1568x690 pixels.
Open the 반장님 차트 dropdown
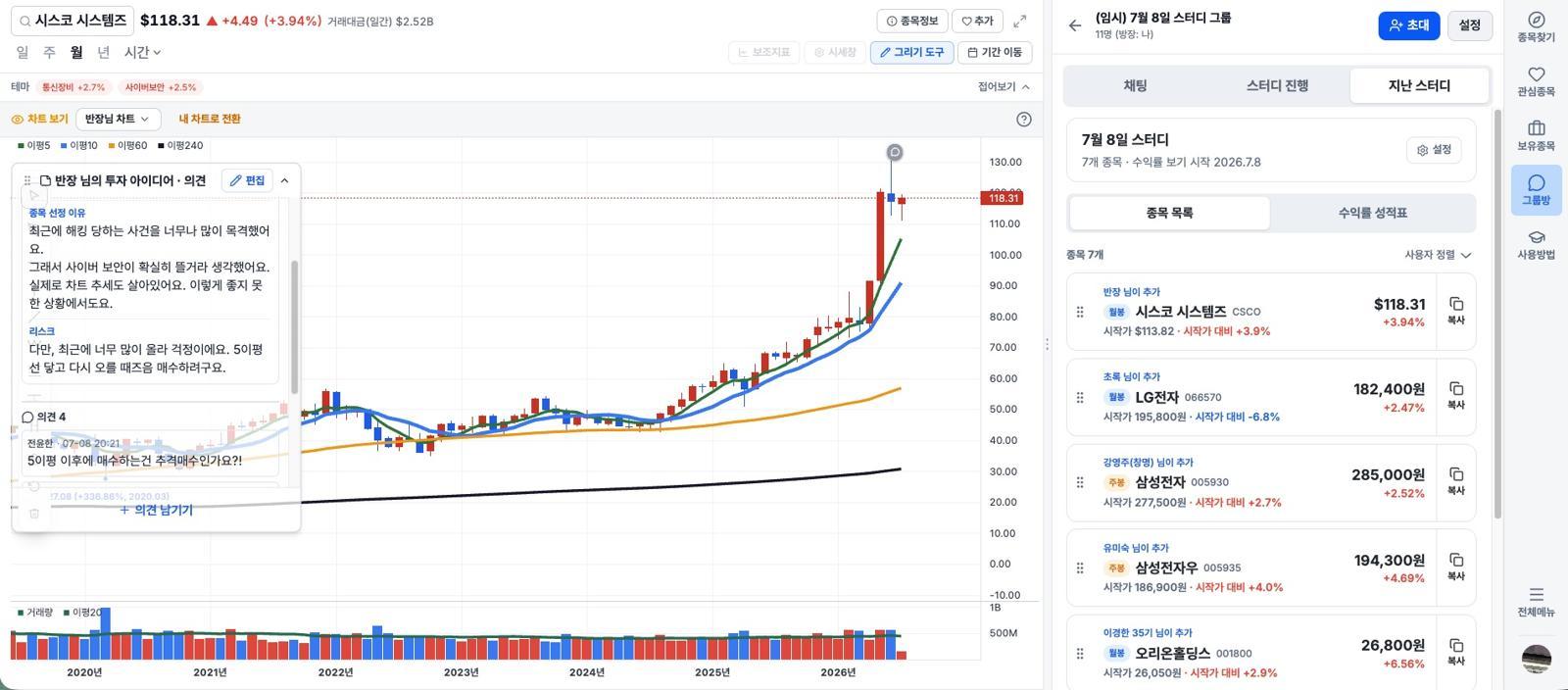pyautogui.click(x=117, y=119)
